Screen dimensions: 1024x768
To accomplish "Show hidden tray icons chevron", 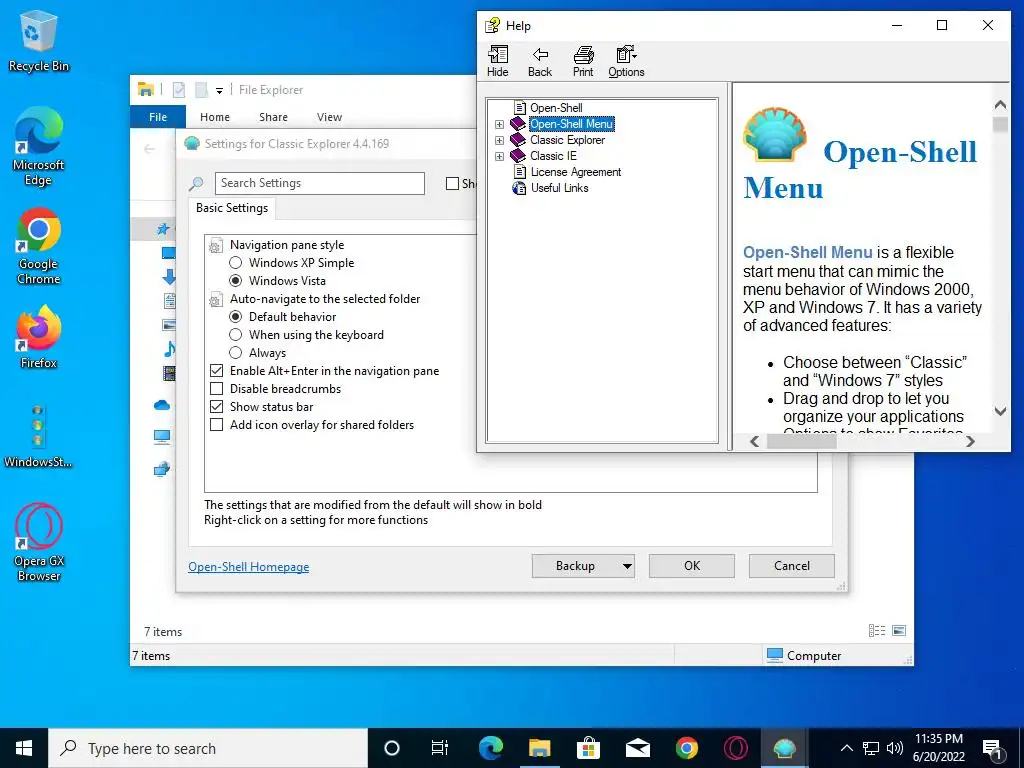I will pyautogui.click(x=846, y=748).
